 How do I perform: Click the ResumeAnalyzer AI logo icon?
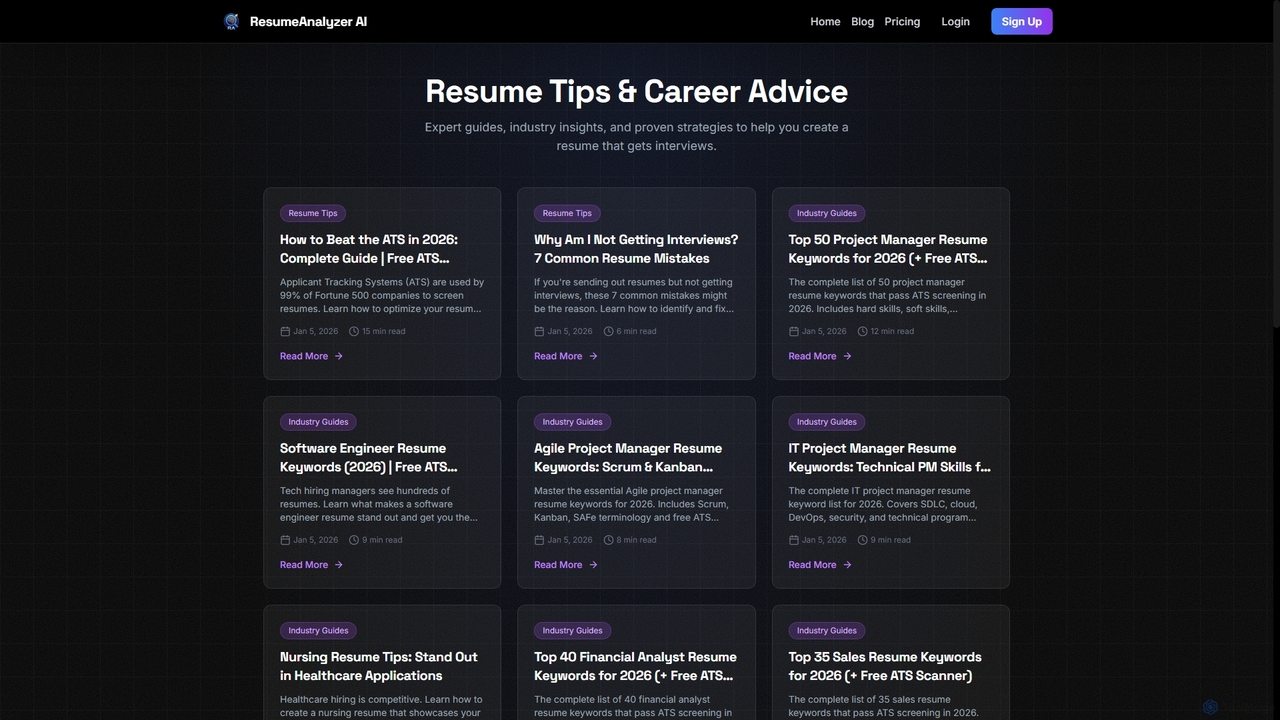tap(232, 21)
